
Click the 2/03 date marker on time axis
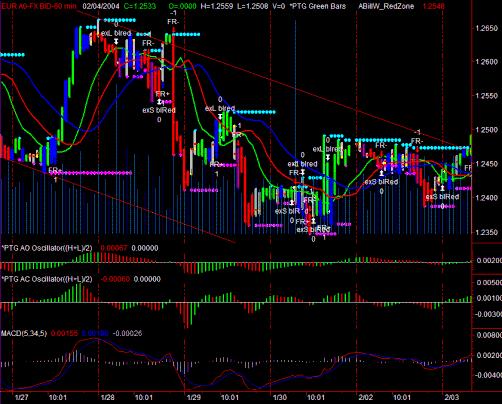point(452,397)
